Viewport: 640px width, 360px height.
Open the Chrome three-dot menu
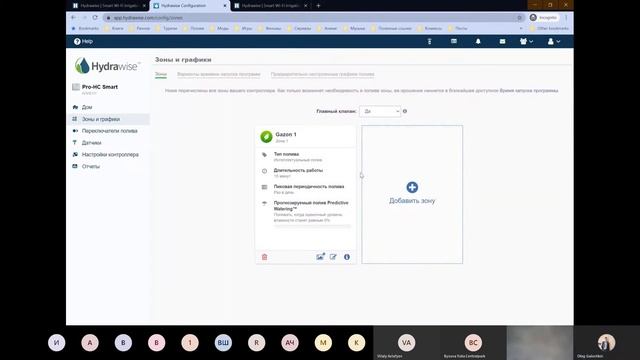click(566, 18)
